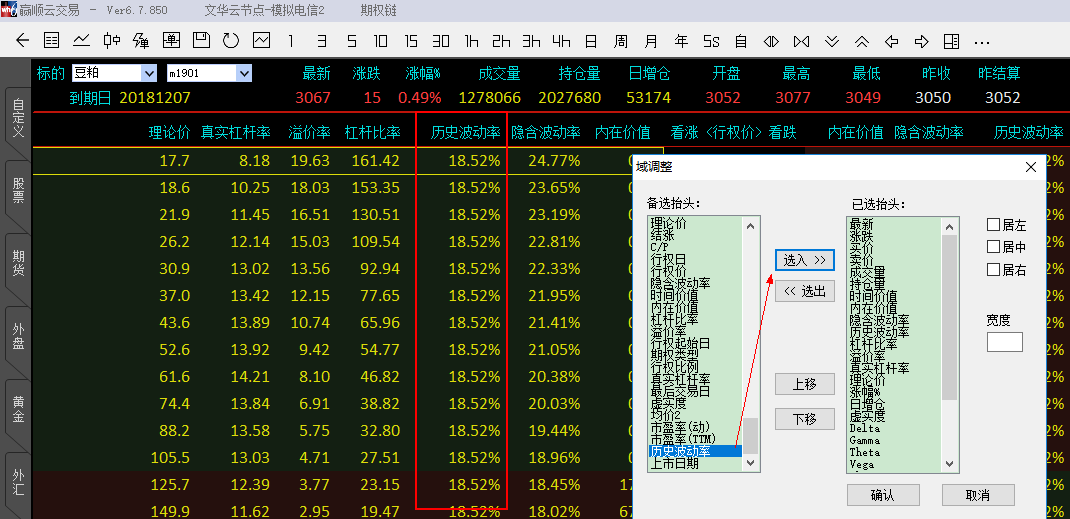Image resolution: width=1070 pixels, height=519 pixels.
Task: Click the 选入 >> button
Action: pos(805,259)
